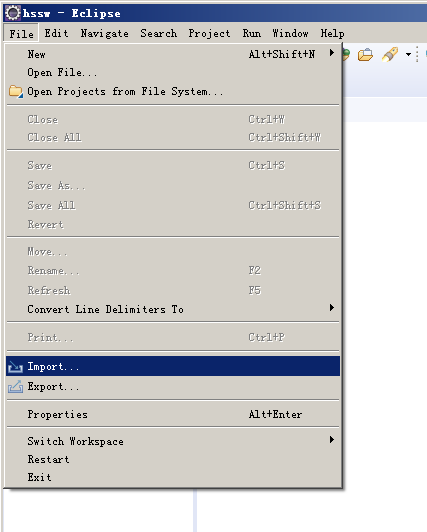Image resolution: width=427 pixels, height=532 pixels.
Task: Open the Help menu
Action: pyautogui.click(x=332, y=33)
